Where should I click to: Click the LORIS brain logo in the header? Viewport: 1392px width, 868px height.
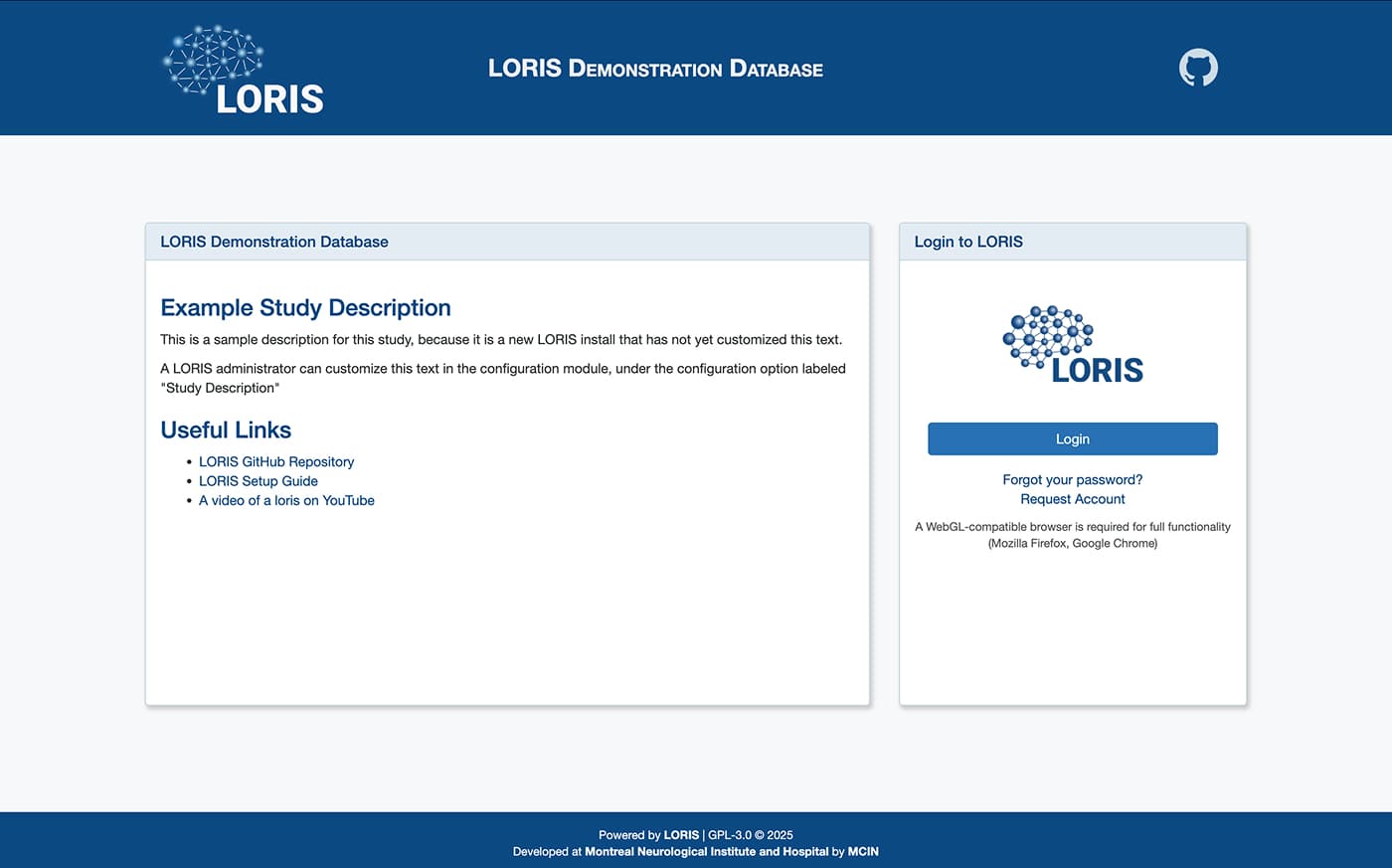coord(243,67)
